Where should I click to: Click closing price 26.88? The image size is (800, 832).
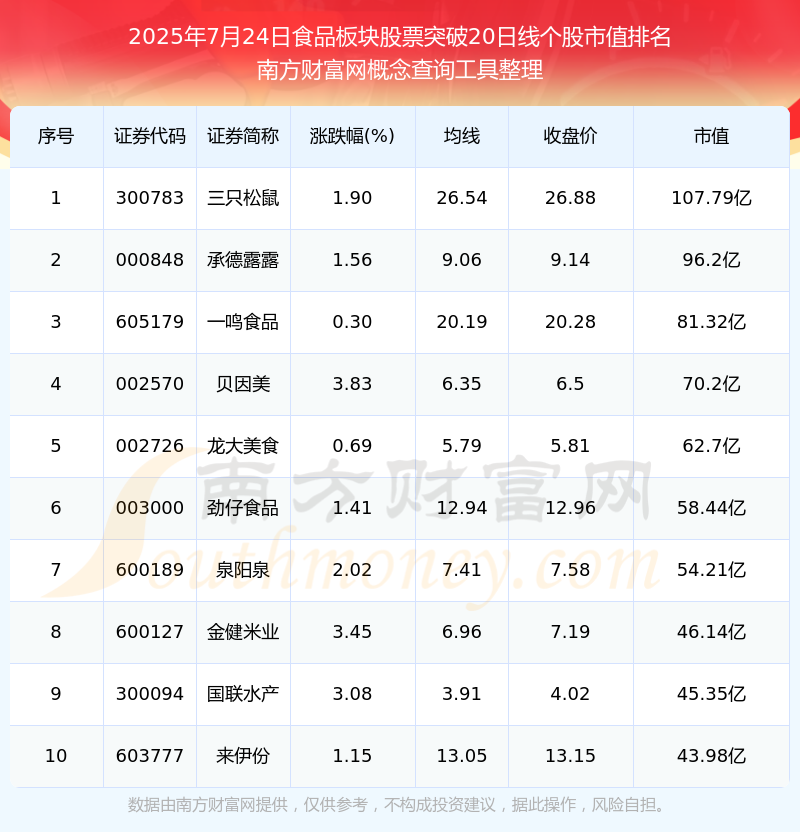pyautogui.click(x=570, y=198)
